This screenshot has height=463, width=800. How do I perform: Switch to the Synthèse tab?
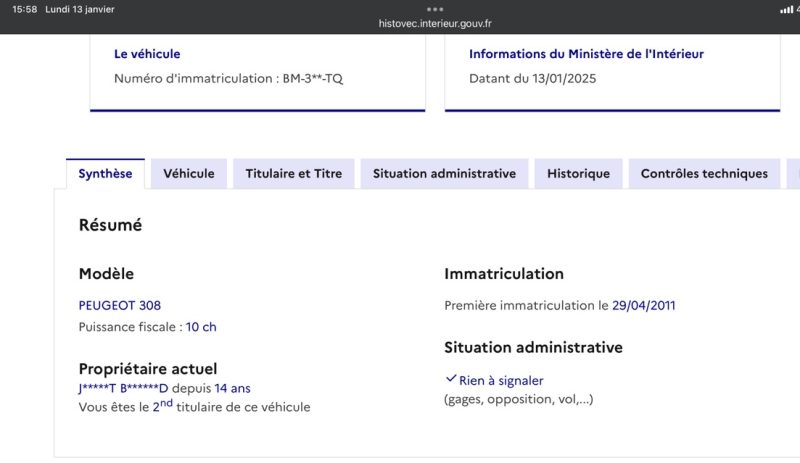(105, 173)
